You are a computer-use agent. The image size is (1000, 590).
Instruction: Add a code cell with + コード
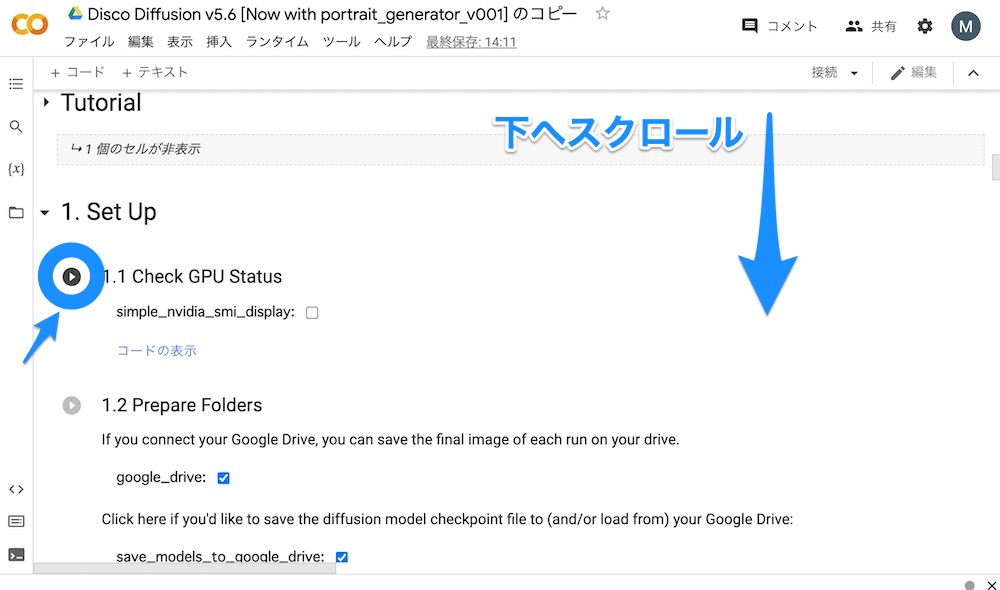click(x=77, y=73)
